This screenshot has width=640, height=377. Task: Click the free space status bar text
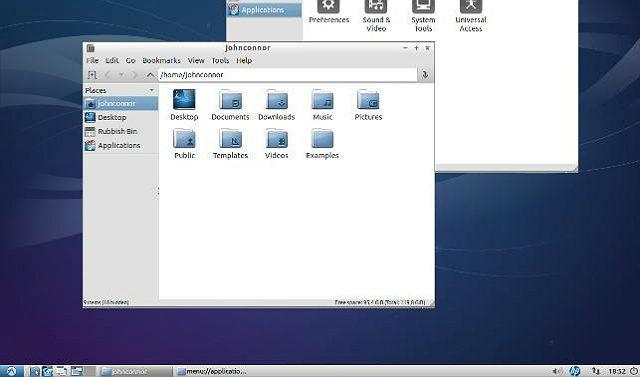tap(380, 302)
